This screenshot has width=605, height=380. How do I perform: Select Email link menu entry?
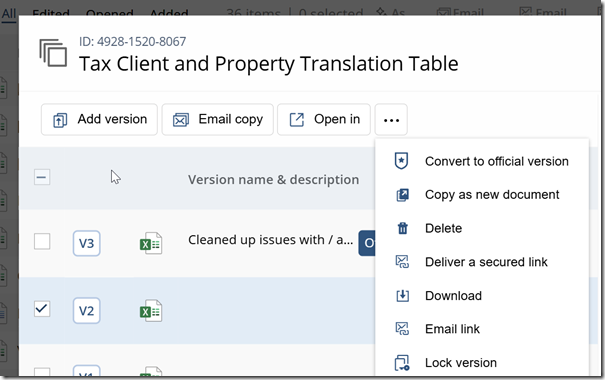tap(482, 329)
